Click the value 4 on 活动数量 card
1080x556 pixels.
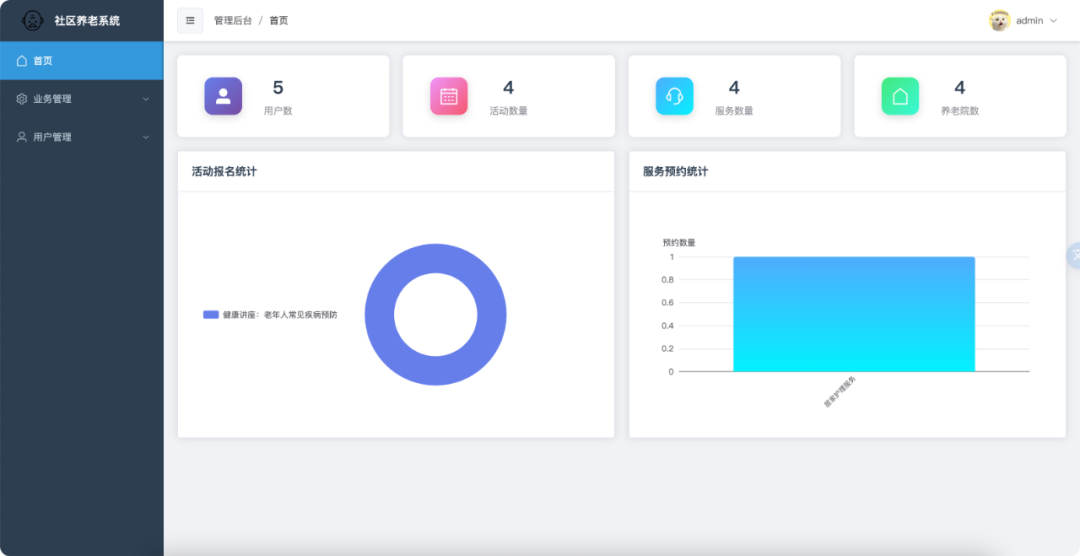click(508, 87)
